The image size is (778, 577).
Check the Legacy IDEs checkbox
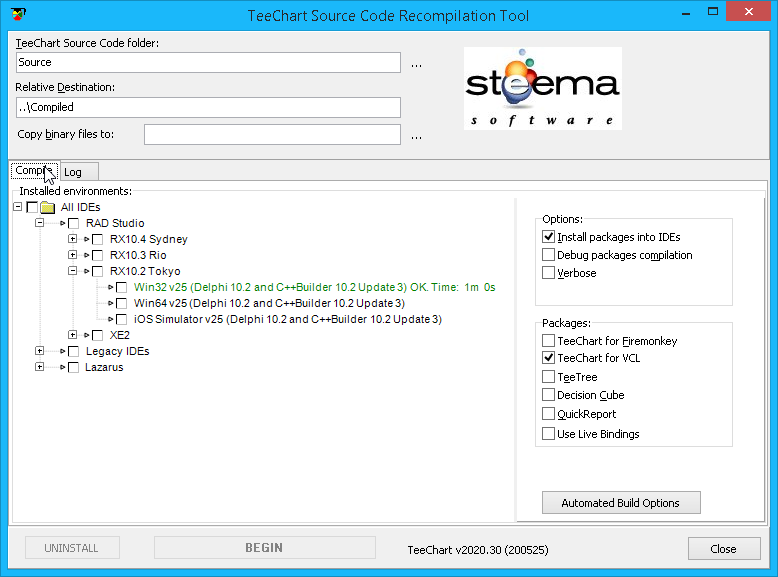(x=73, y=351)
